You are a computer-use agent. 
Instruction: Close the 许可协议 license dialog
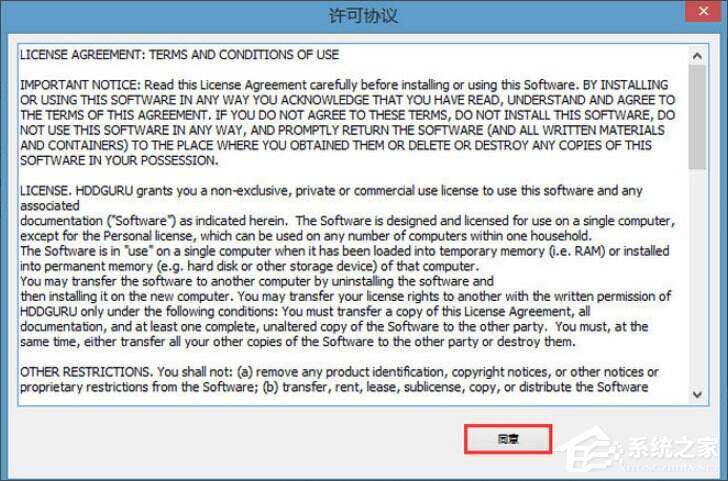pos(703,11)
